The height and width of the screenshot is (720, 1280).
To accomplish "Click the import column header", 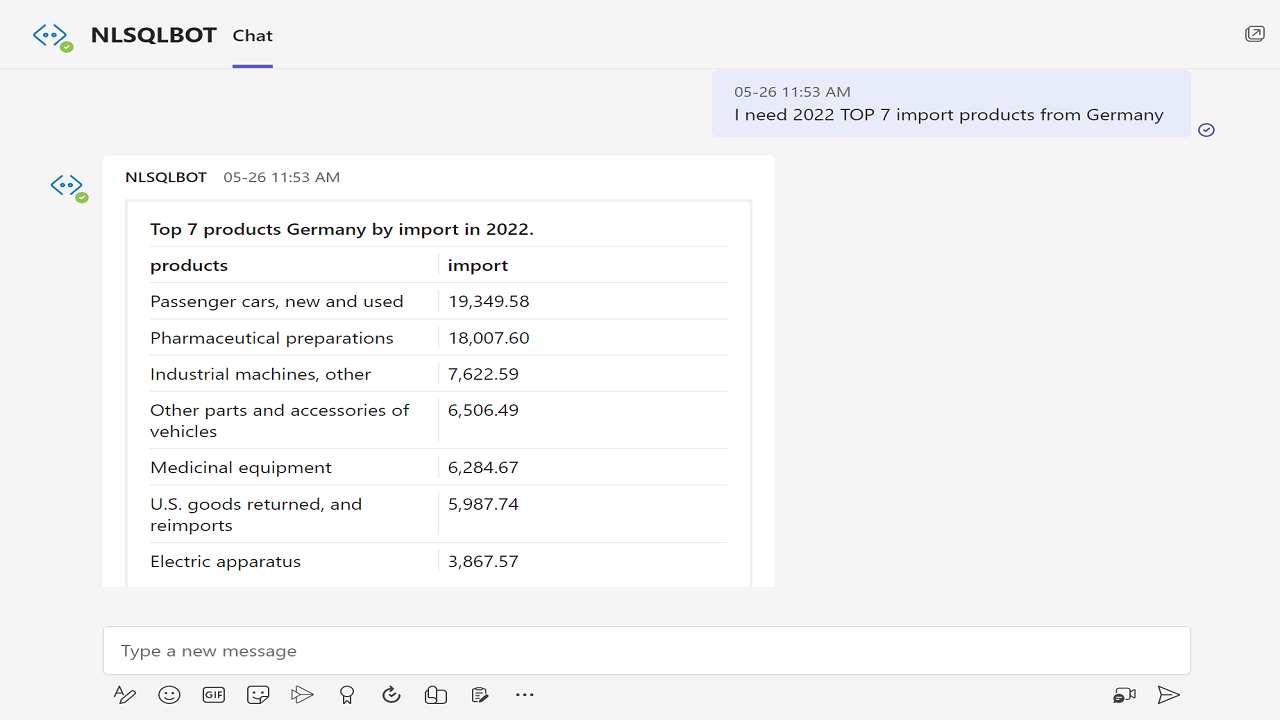I will click(x=478, y=265).
